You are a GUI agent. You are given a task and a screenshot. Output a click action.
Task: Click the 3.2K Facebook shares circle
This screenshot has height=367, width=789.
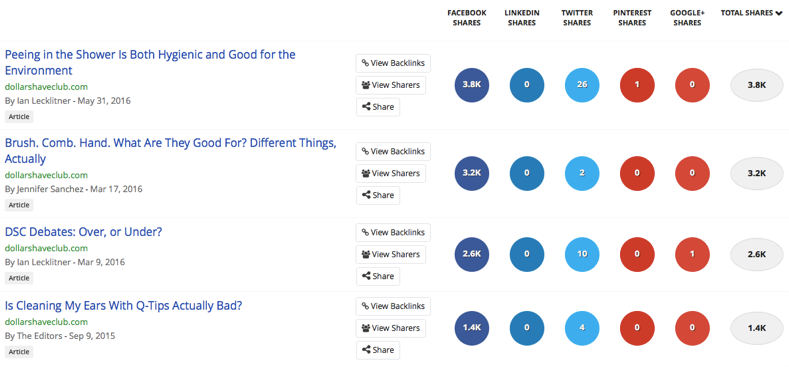471,174
